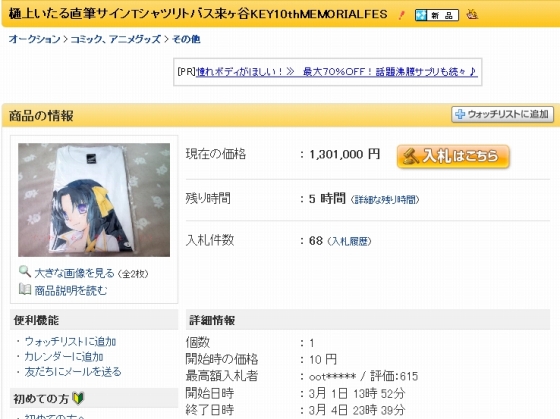Click the magnifier icon for the larger image

(x=25, y=272)
